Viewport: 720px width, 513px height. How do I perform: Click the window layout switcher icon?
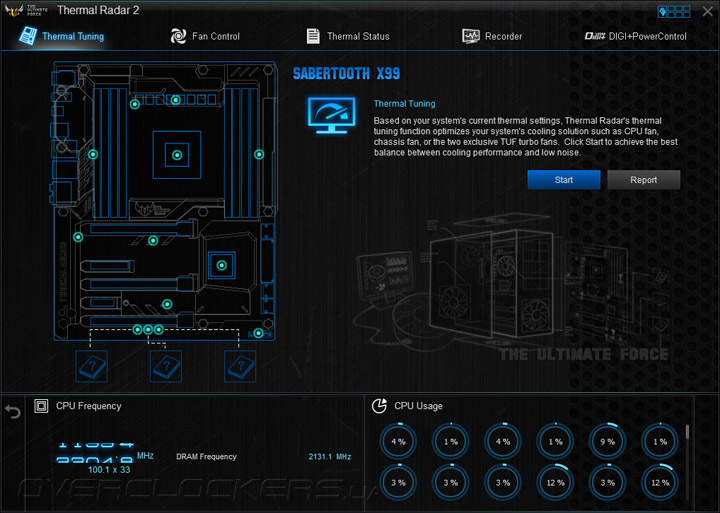[674, 11]
